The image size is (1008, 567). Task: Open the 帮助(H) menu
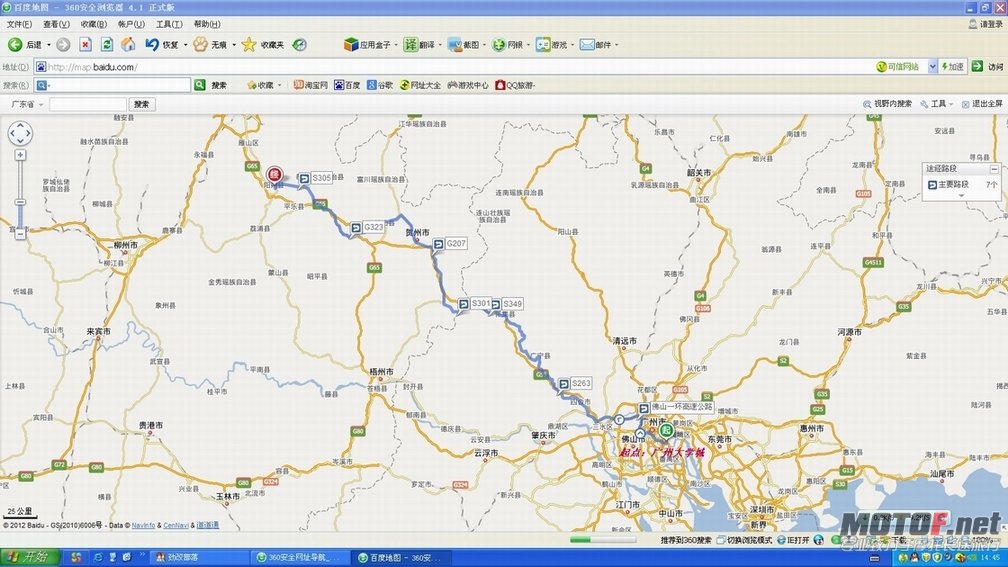[207, 24]
